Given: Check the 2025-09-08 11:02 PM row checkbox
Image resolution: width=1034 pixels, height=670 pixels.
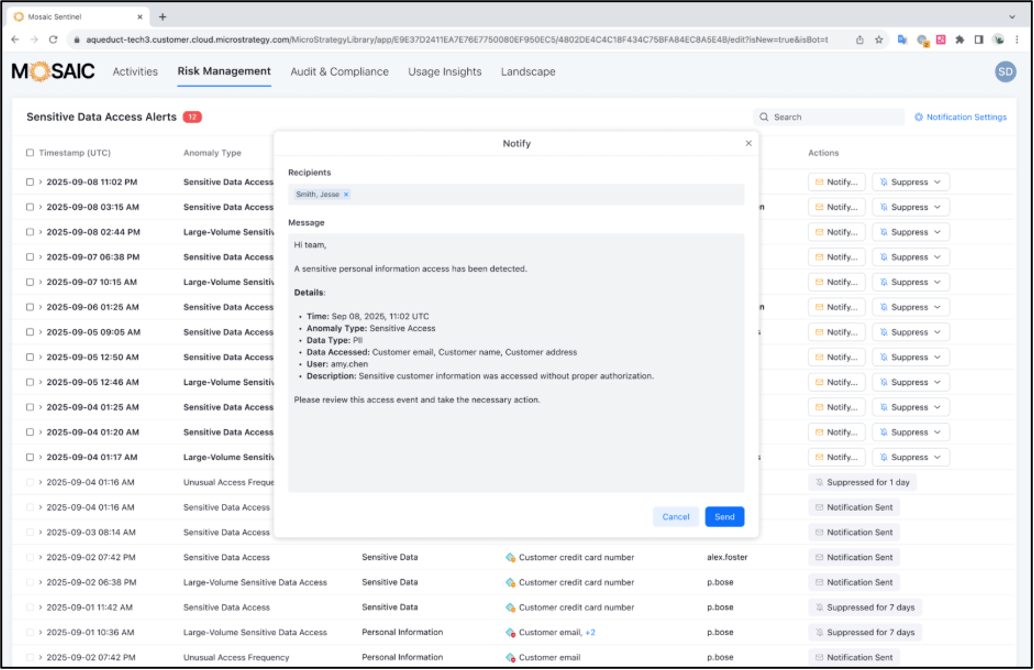Looking at the screenshot, I should click(x=30, y=182).
